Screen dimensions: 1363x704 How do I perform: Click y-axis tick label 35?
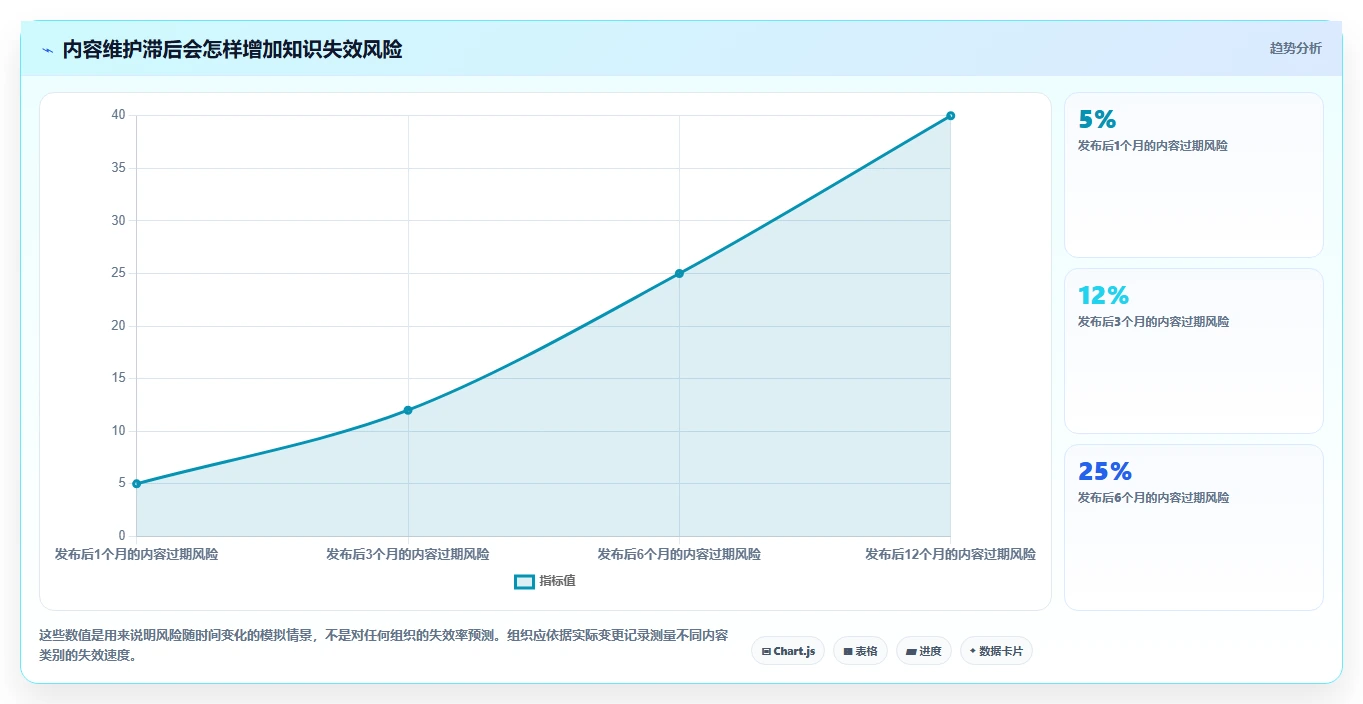(118, 168)
